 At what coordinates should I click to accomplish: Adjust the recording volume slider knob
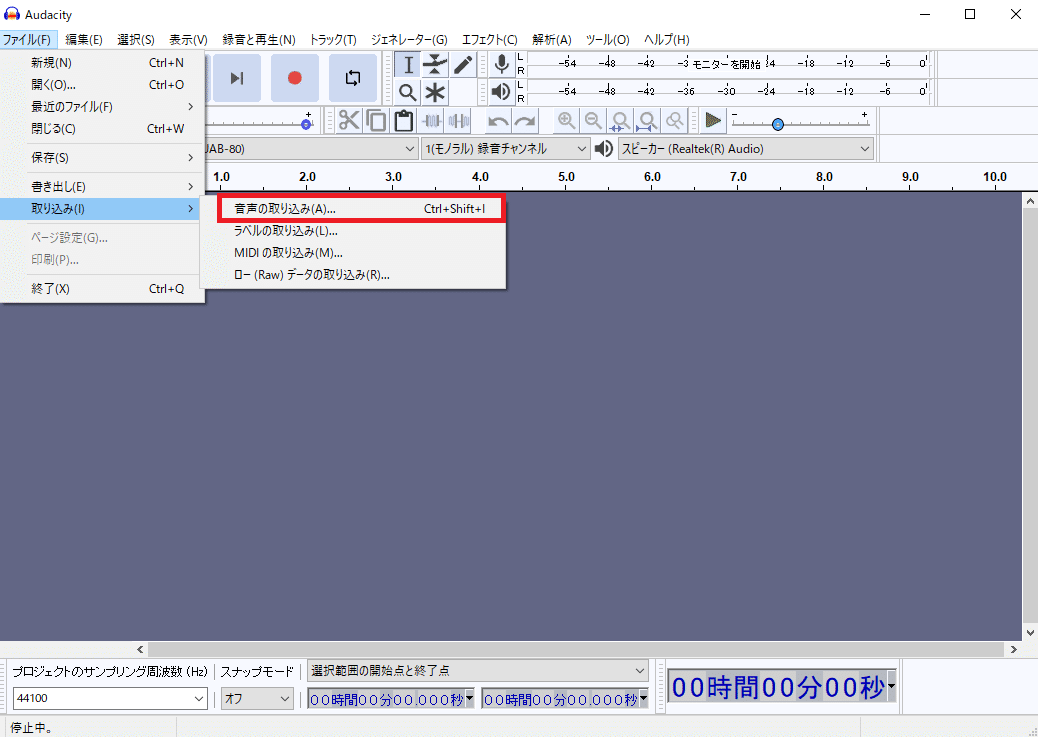(307, 124)
